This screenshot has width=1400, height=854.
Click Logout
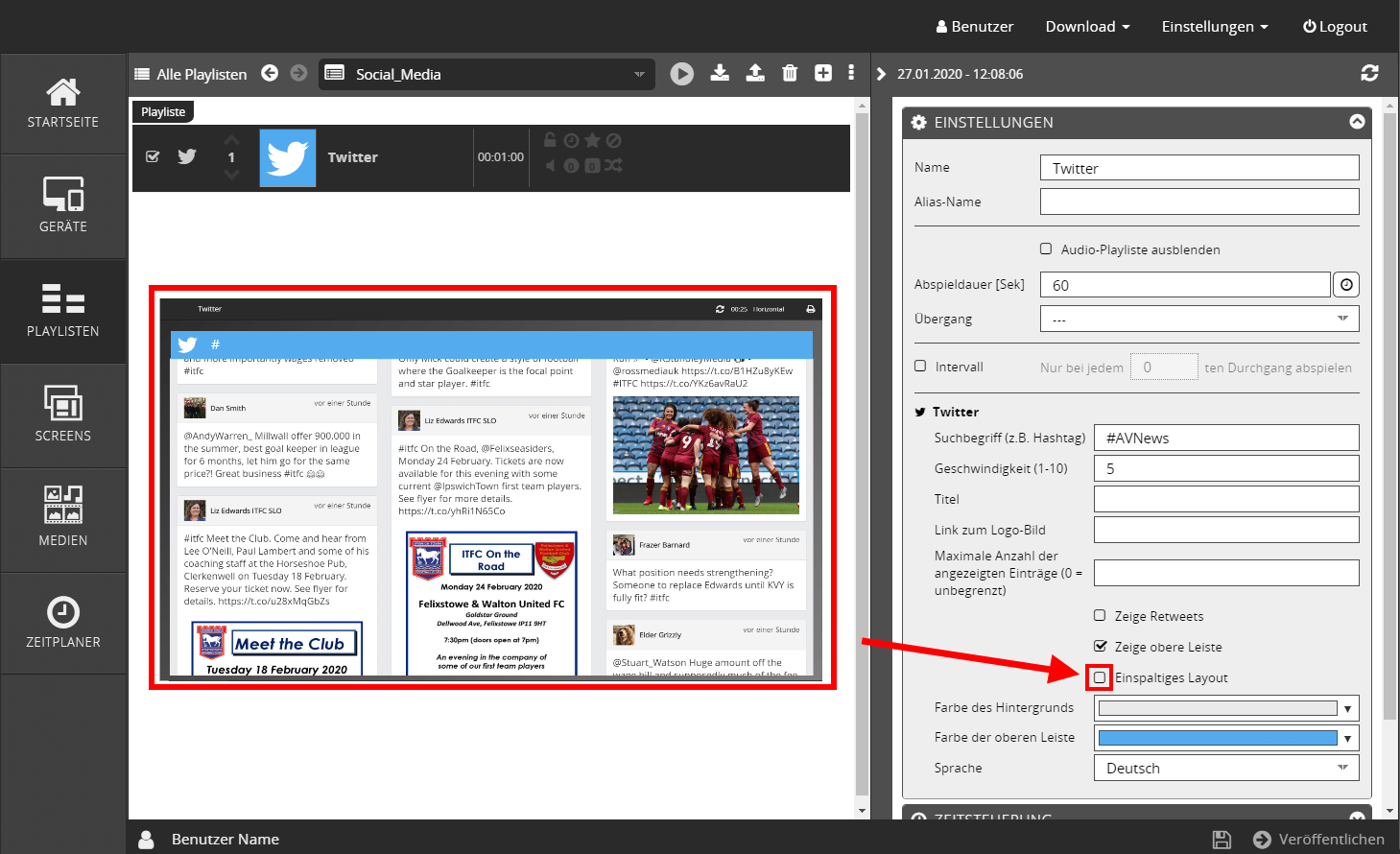[x=1335, y=26]
